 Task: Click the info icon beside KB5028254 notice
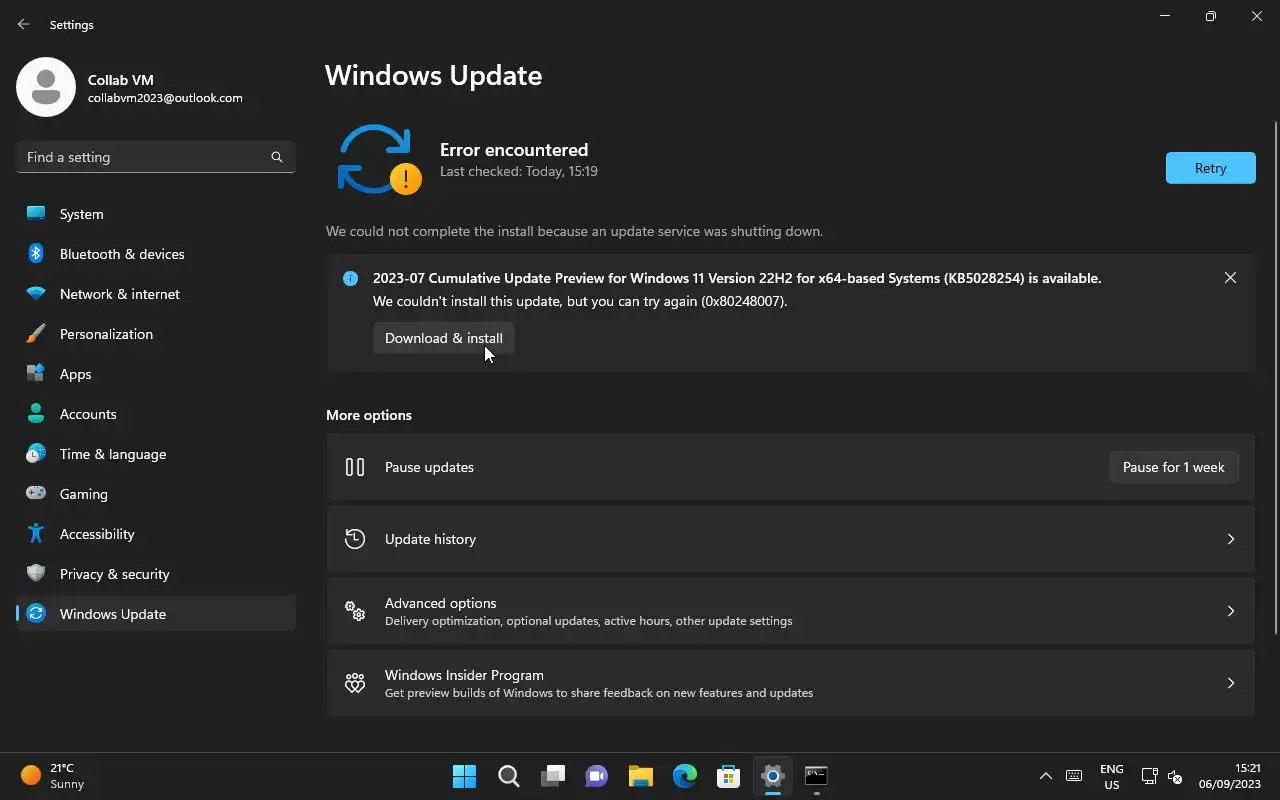(350, 279)
